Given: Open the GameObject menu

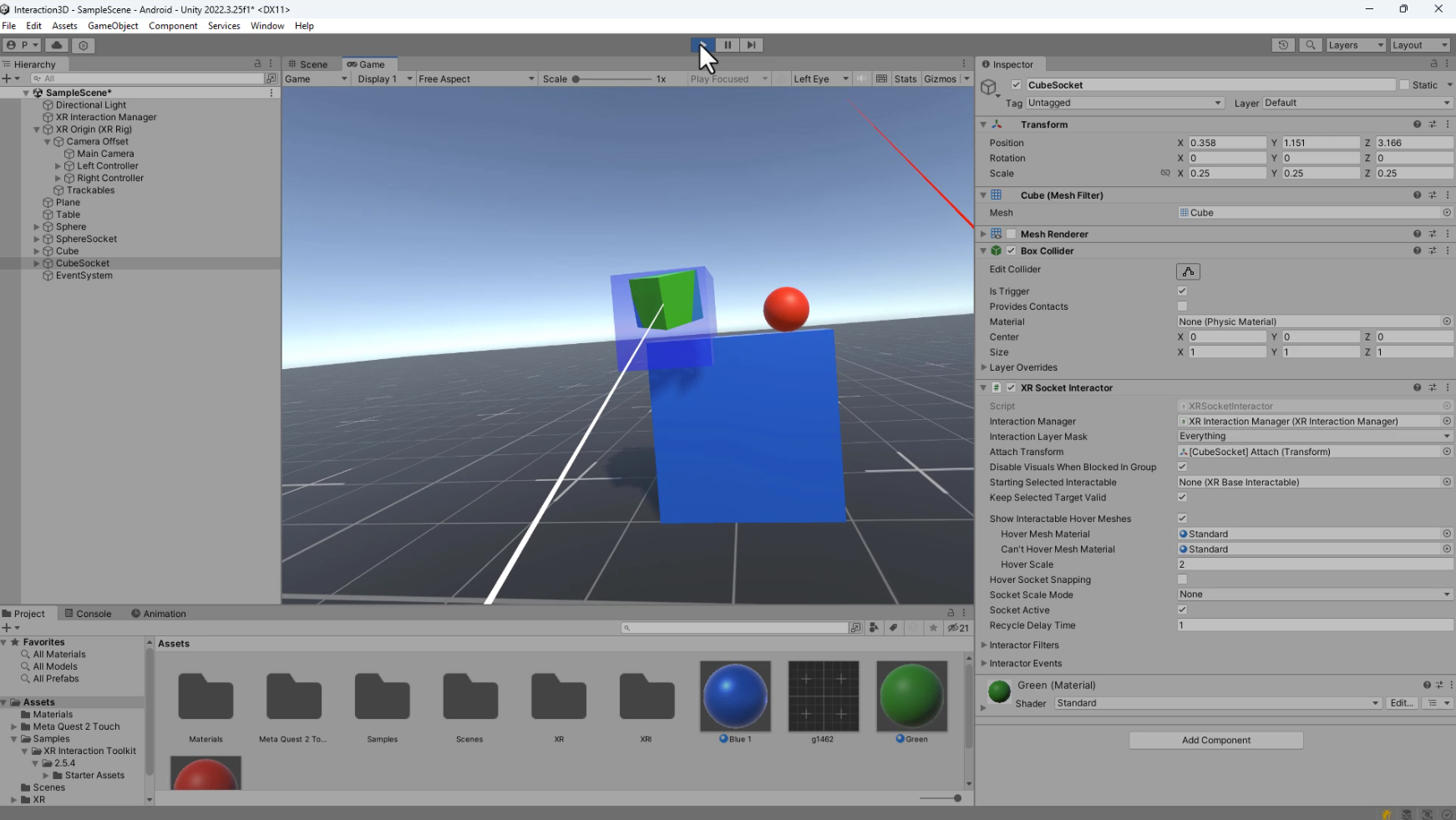Looking at the screenshot, I should tap(113, 26).
